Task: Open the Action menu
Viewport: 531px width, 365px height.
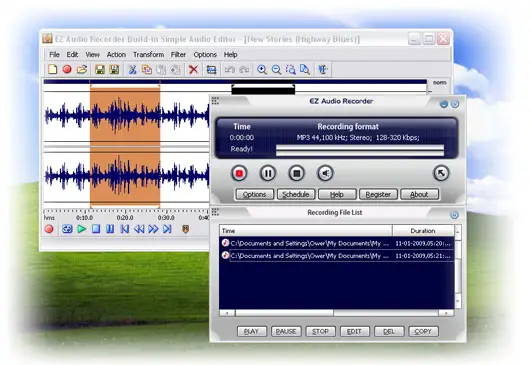Action: [116, 55]
